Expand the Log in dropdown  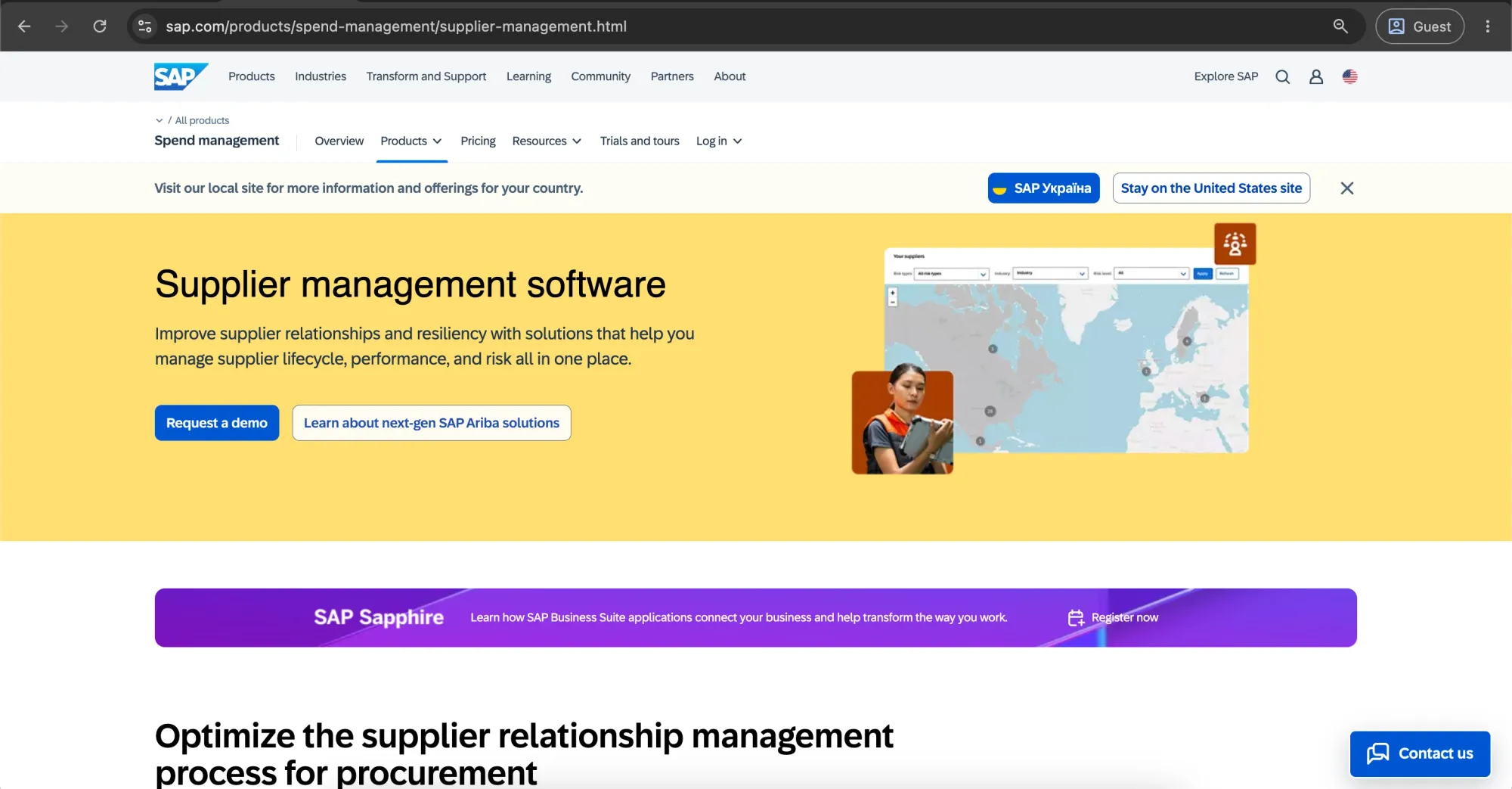[719, 141]
